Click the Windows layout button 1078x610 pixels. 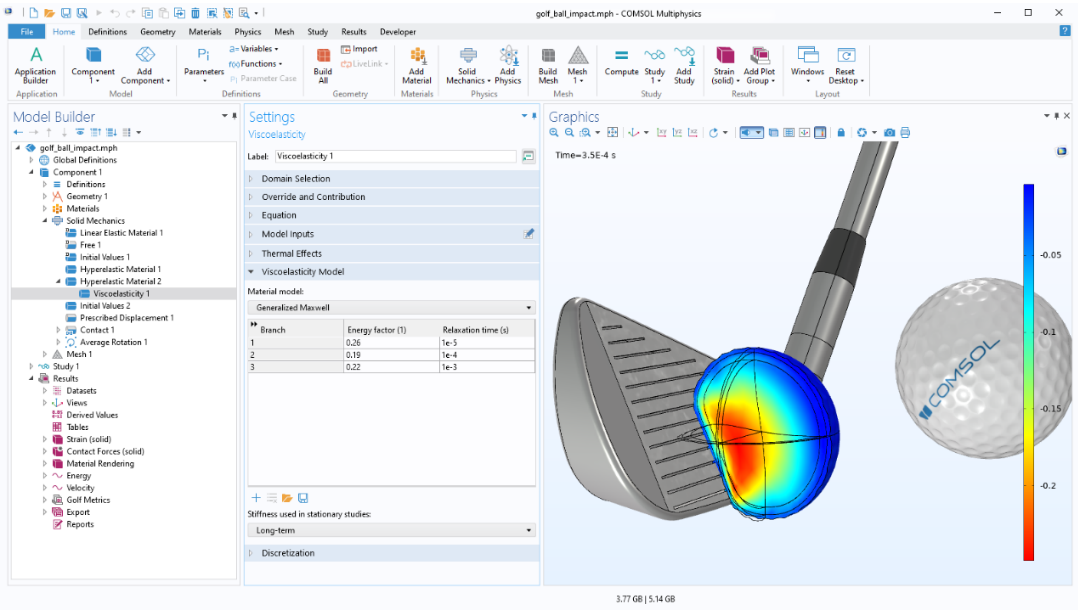pyautogui.click(x=807, y=65)
